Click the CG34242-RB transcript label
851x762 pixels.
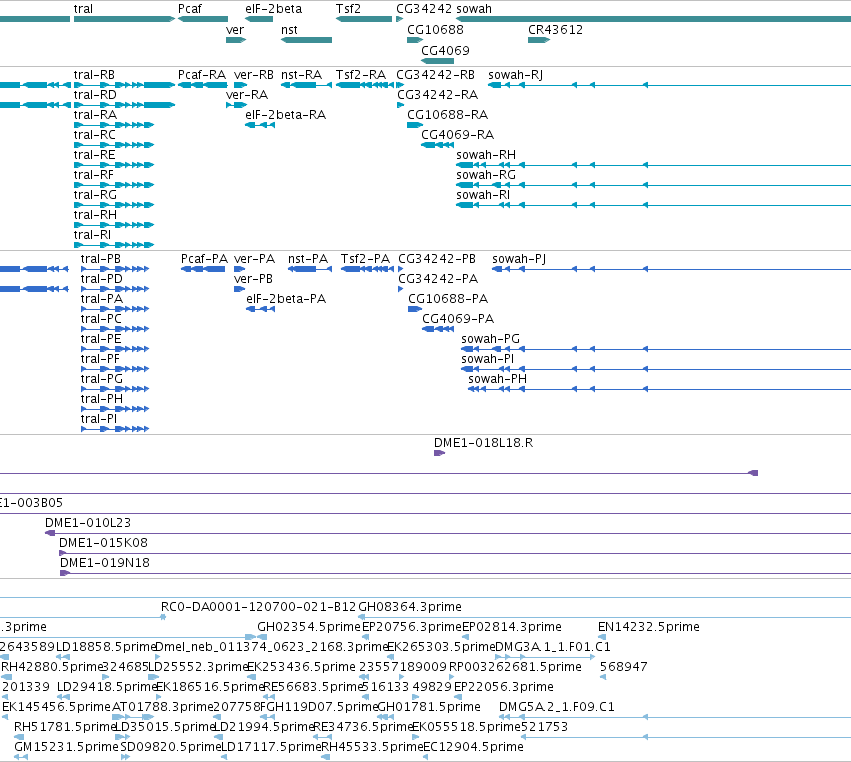pyautogui.click(x=435, y=75)
